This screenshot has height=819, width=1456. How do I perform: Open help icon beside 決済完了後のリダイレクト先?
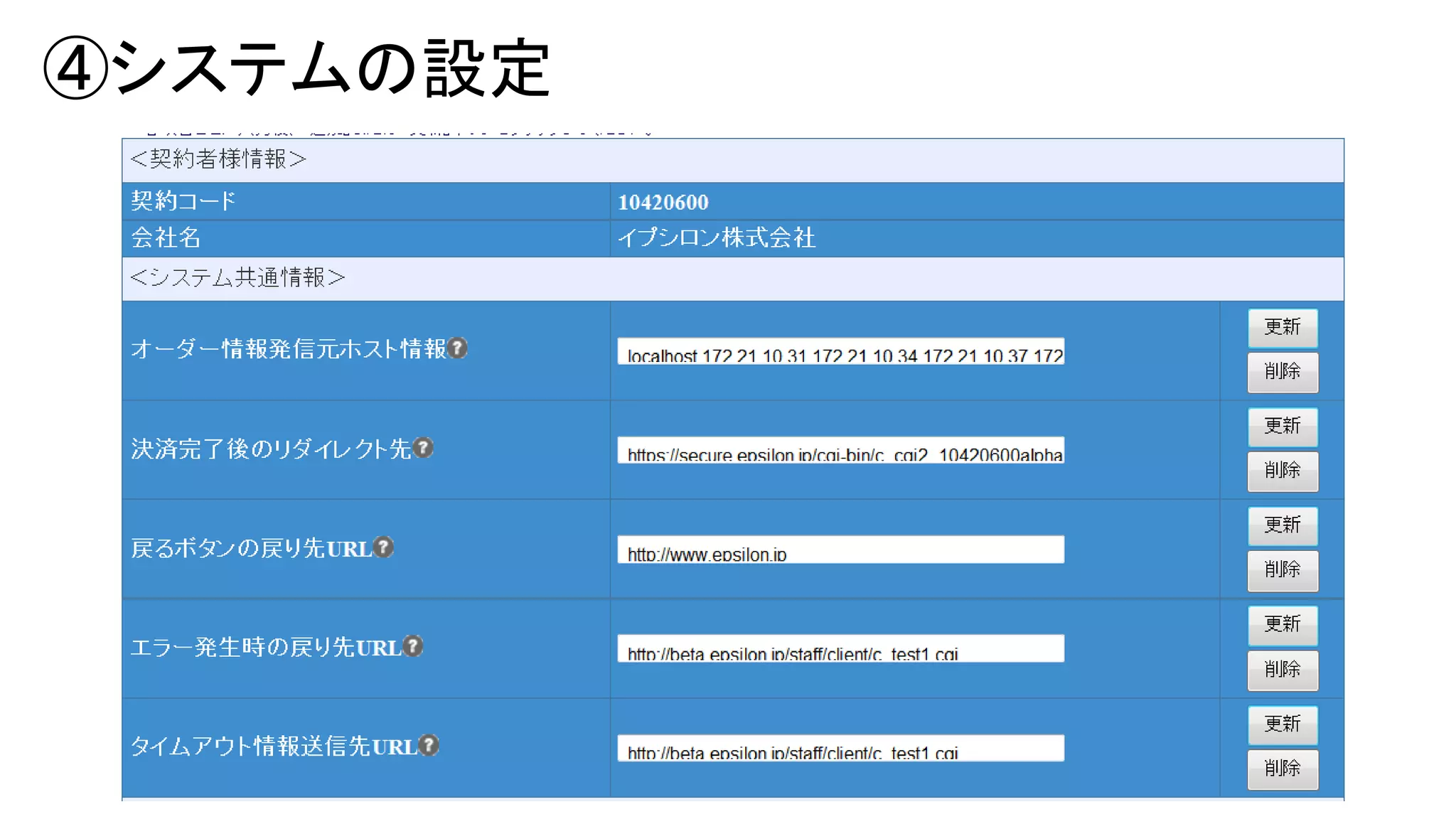(x=424, y=447)
